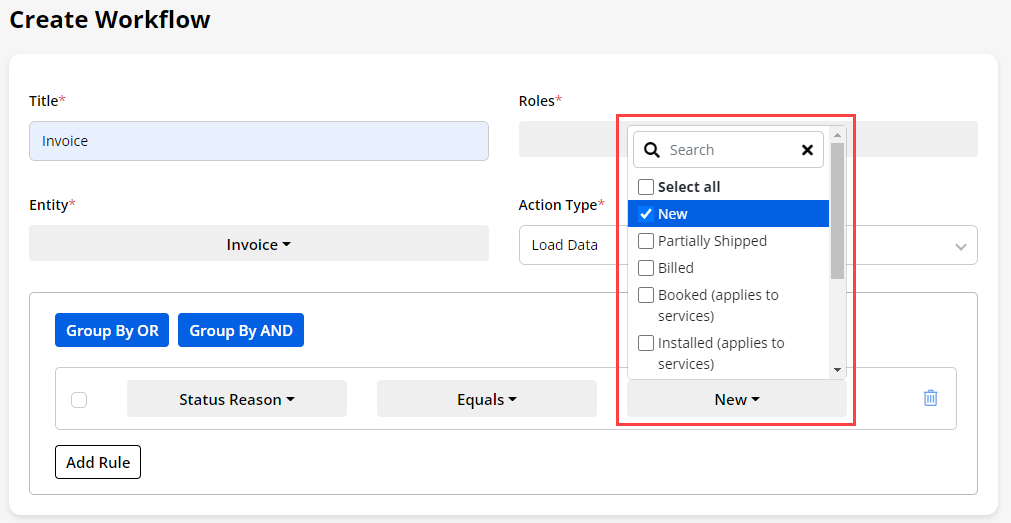The height and width of the screenshot is (523, 1011).
Task: Open the Equals operator dropdown
Action: click(486, 399)
